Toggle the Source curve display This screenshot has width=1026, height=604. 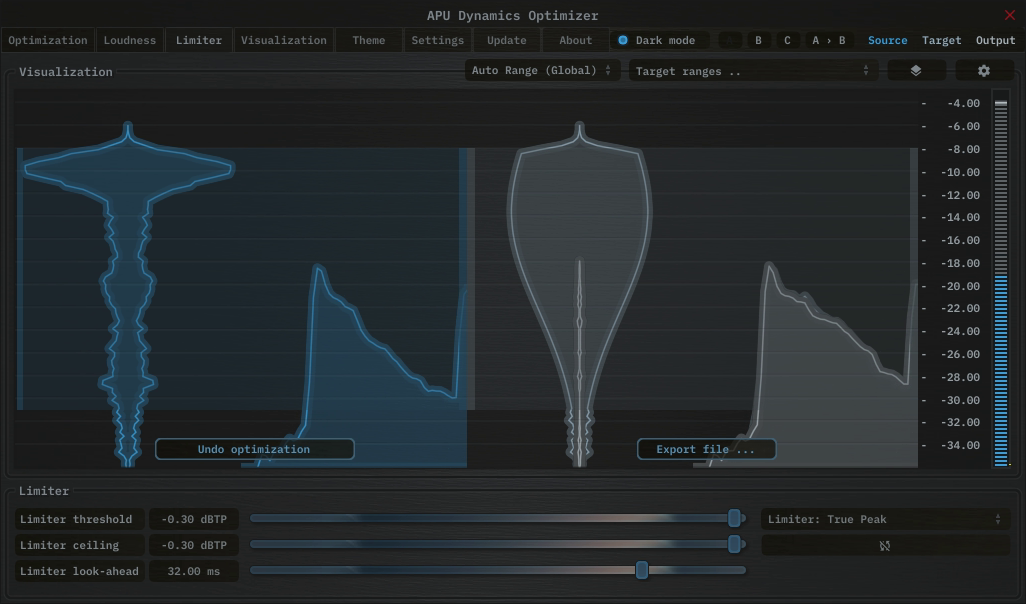pyautogui.click(x=887, y=40)
